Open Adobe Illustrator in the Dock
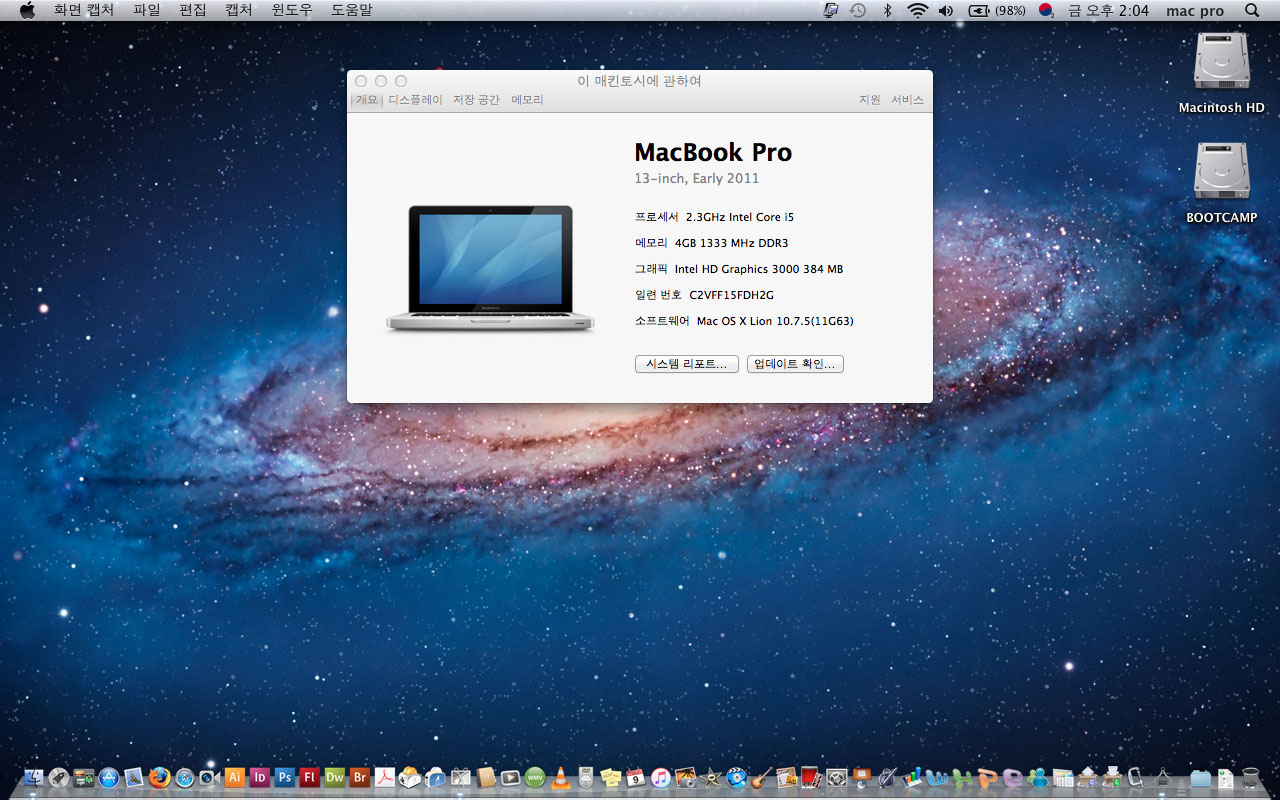This screenshot has height=800, width=1280. pyautogui.click(x=235, y=777)
